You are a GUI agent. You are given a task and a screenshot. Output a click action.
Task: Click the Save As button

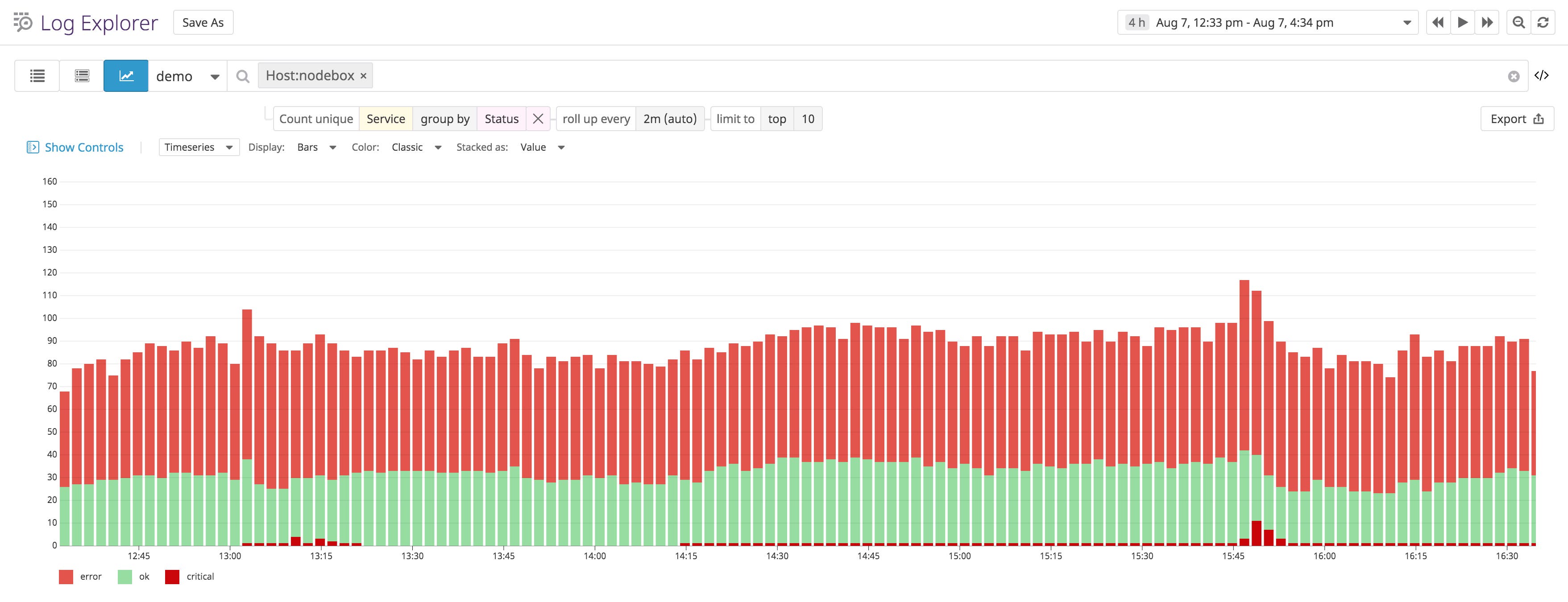click(x=203, y=22)
